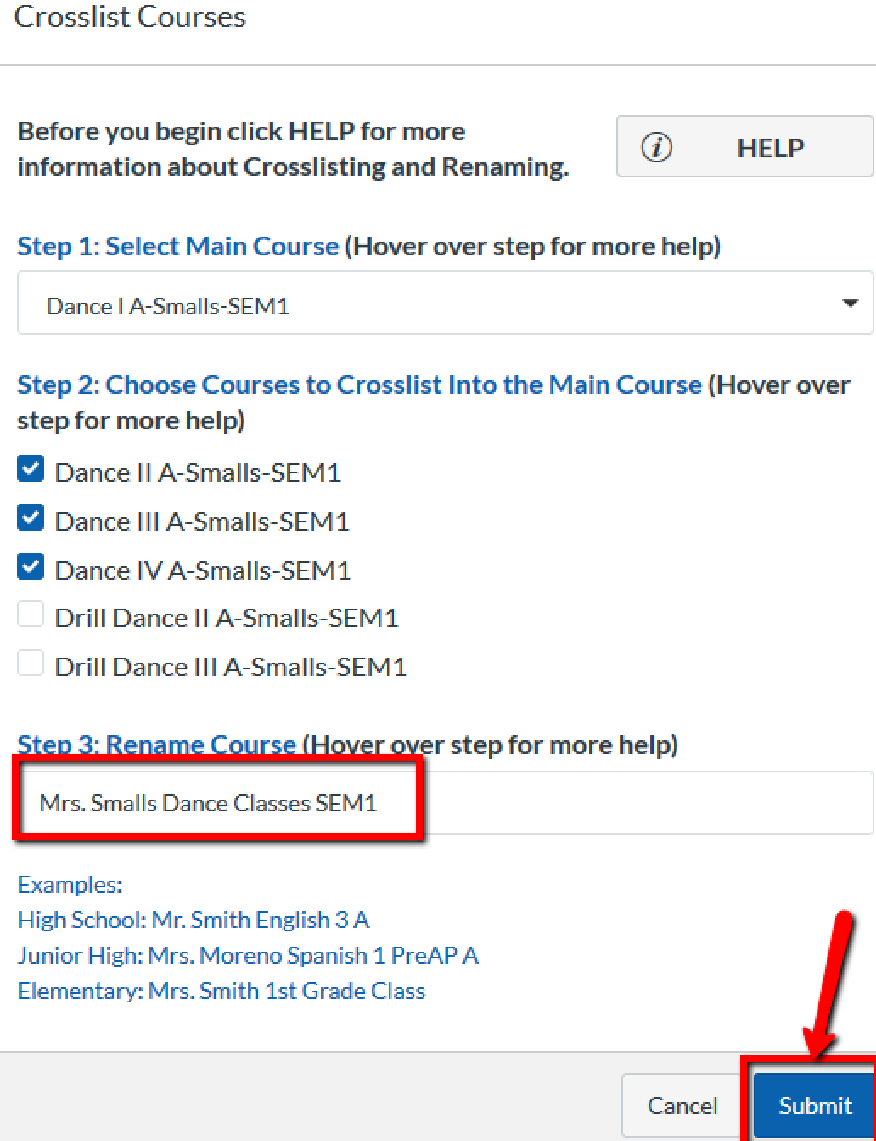Open the HELP information button
The width and height of the screenshot is (876, 1141).
[744, 148]
